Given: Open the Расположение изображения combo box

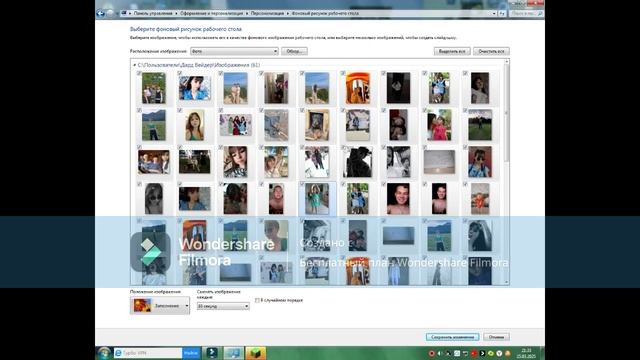Looking at the screenshot, I should (234, 51).
